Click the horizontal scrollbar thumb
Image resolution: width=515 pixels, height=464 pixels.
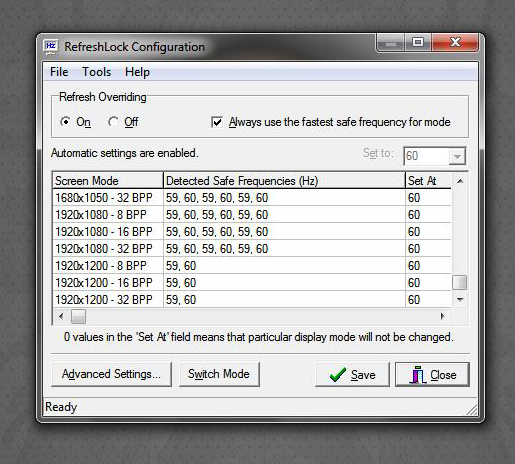pyautogui.click(x=78, y=316)
